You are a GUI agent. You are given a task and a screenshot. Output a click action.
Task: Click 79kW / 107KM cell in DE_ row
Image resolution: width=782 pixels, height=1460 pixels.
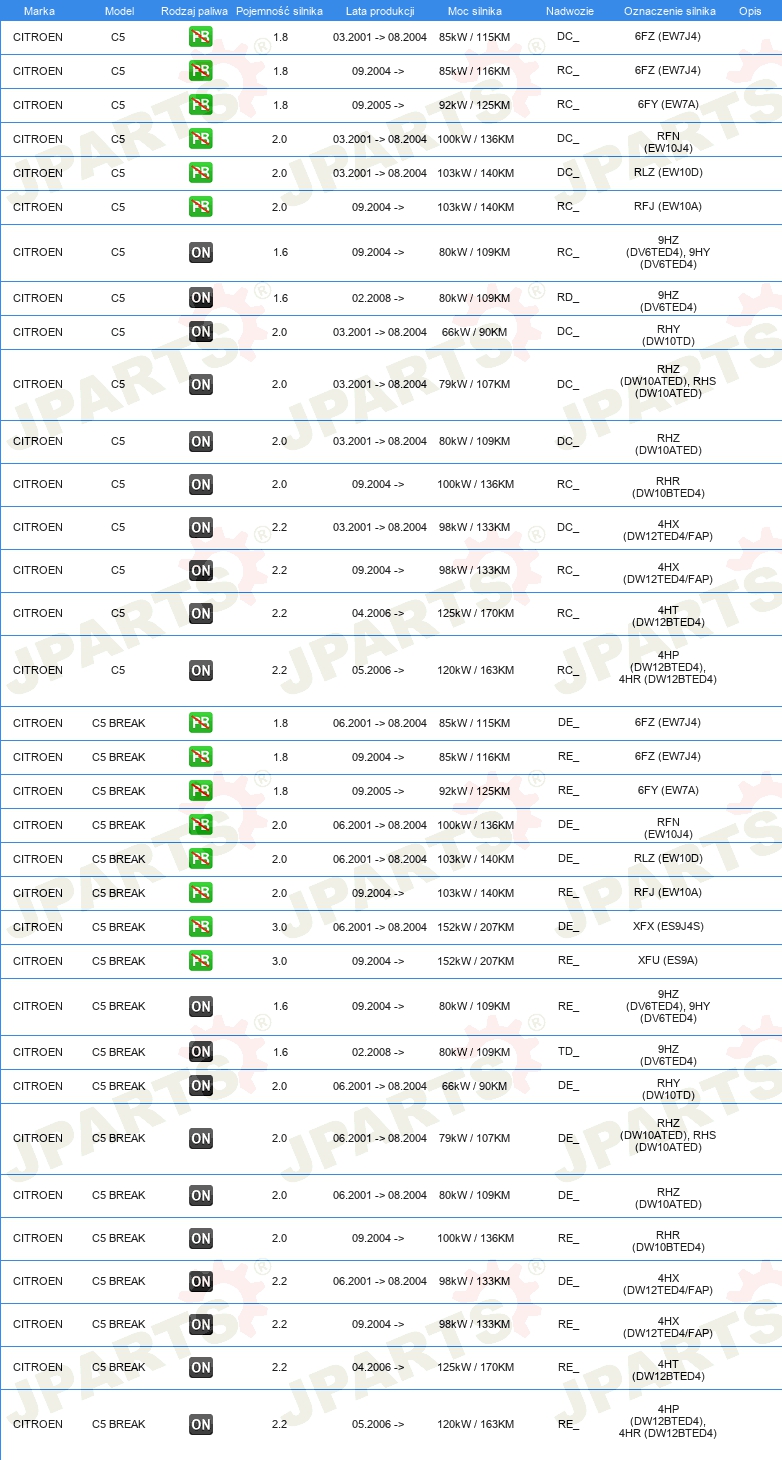pyautogui.click(x=476, y=1138)
